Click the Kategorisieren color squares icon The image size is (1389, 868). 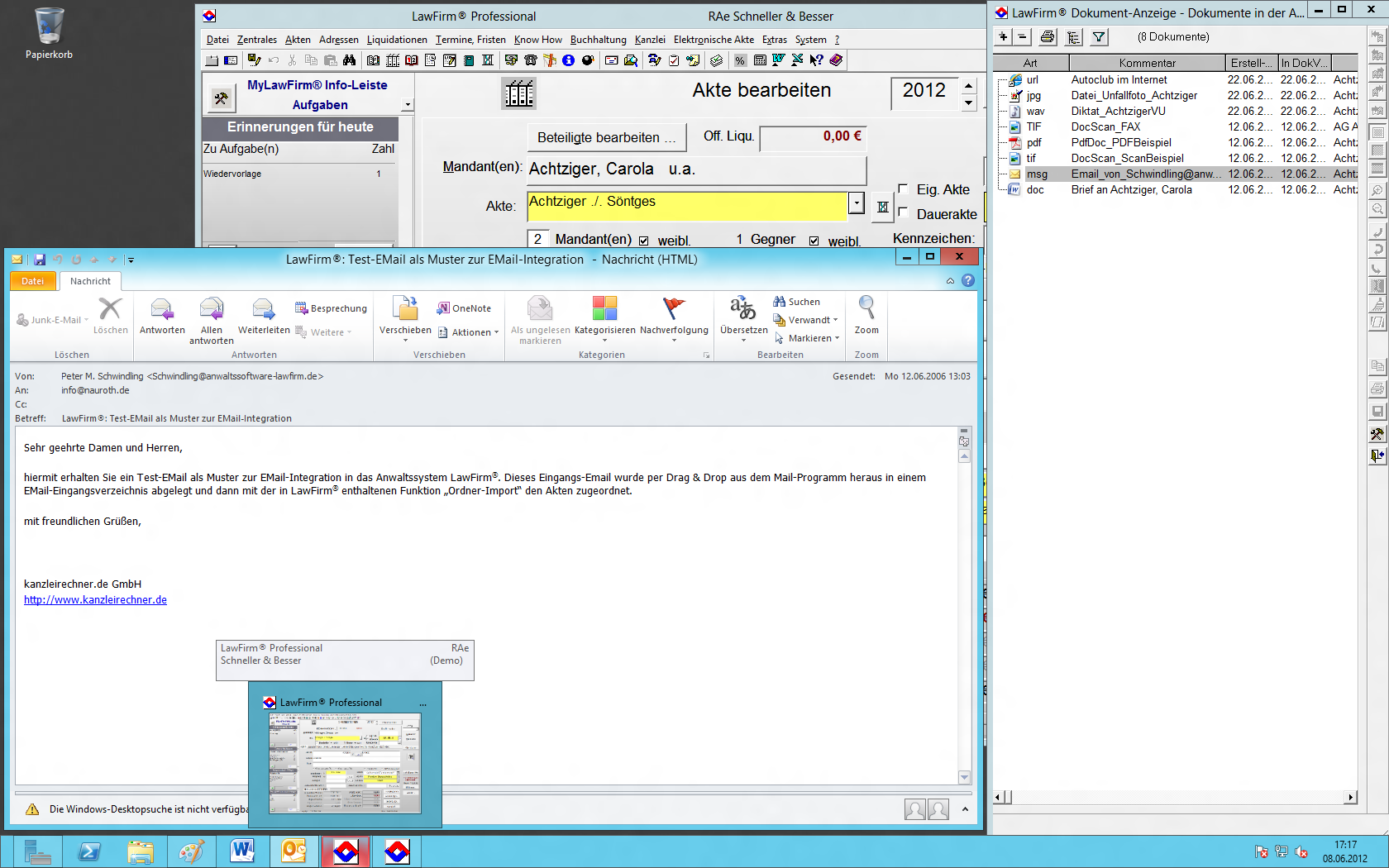click(x=604, y=310)
